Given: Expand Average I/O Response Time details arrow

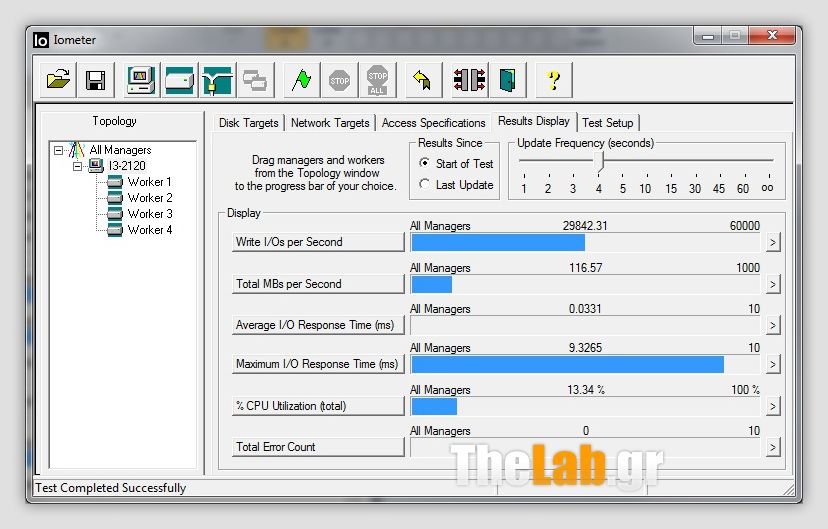Looking at the screenshot, I should tap(773, 325).
